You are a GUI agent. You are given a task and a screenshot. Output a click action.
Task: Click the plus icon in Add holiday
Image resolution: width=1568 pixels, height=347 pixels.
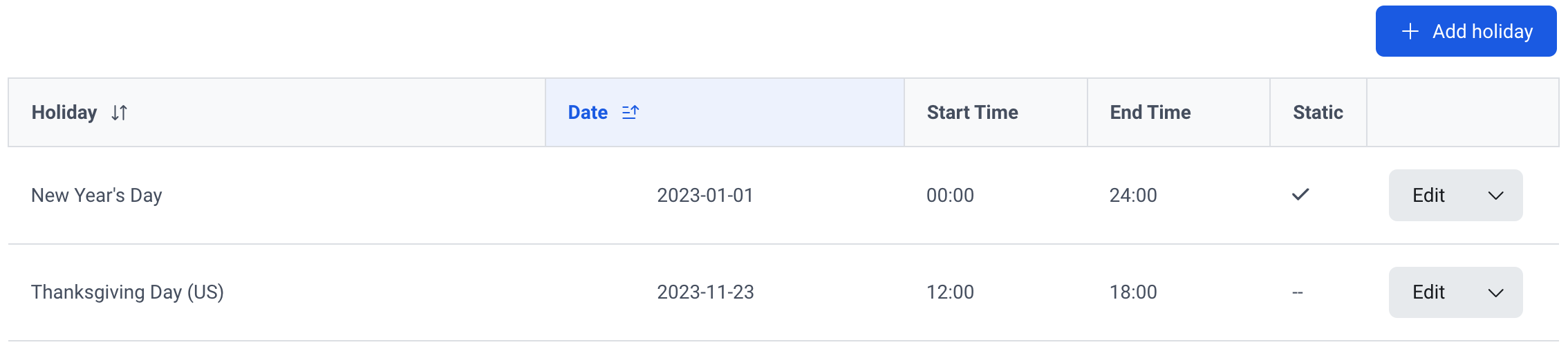pos(1410,31)
